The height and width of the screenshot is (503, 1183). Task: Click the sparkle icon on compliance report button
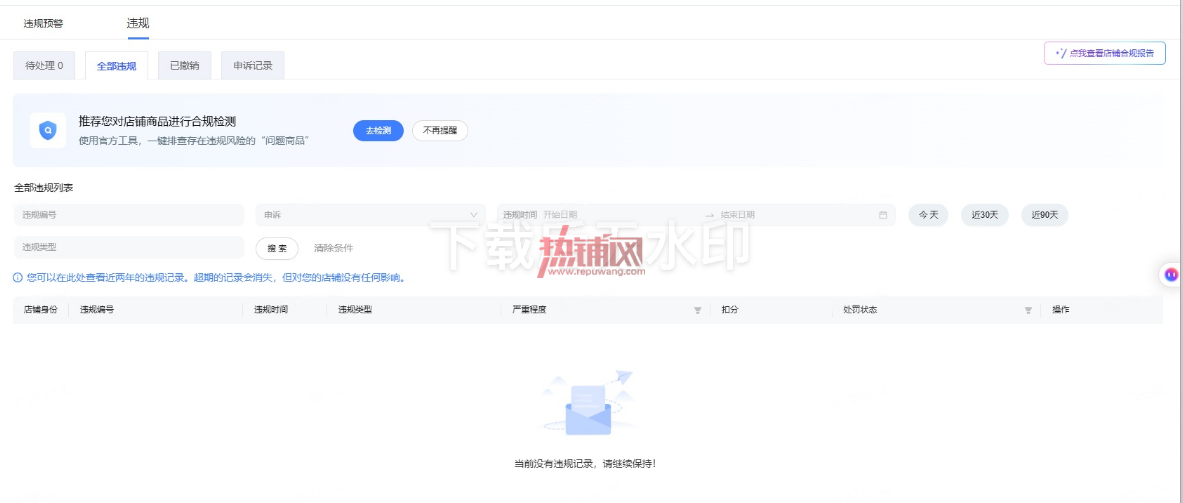coord(1061,54)
